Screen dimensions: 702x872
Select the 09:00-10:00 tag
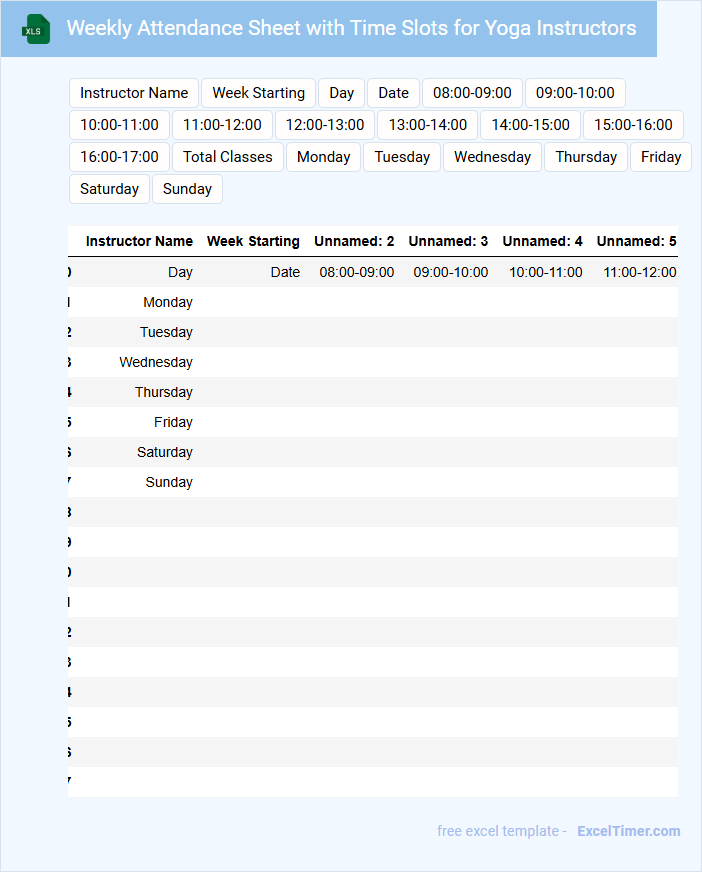(x=575, y=93)
